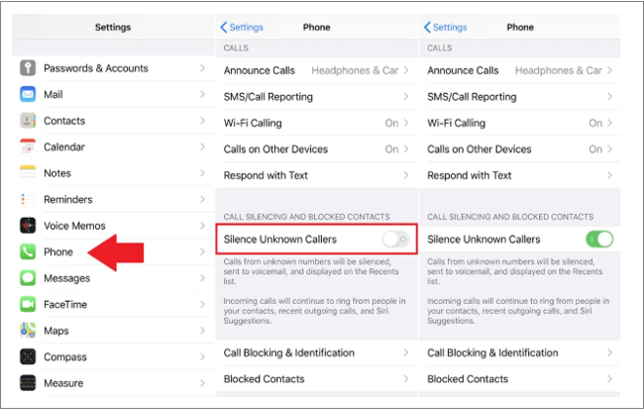
Task: Tap the Compass icon
Action: (28, 357)
